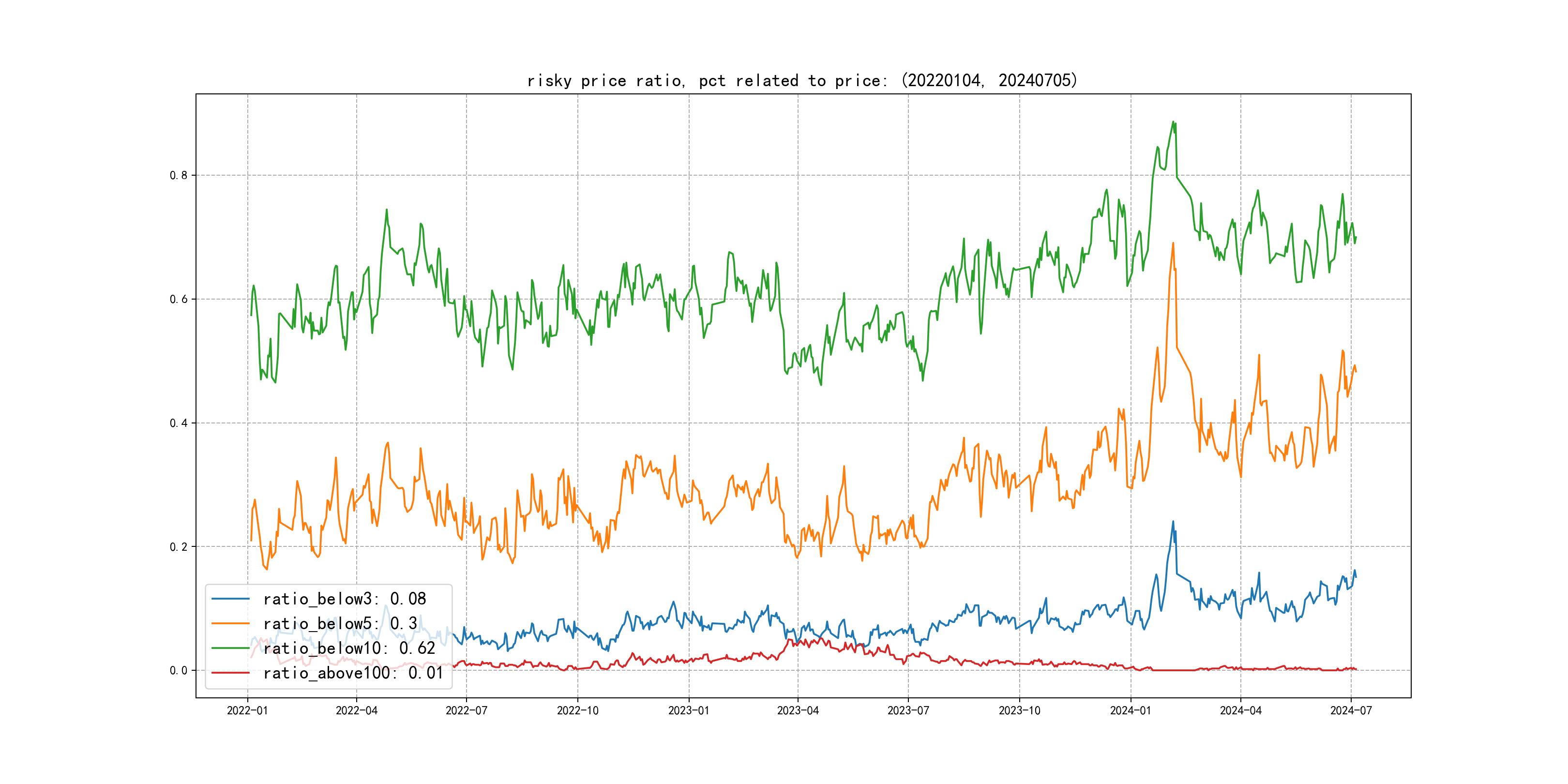Click the 2022-01 x-axis tick label
Viewport: 1568px width, 784px height.
click(x=247, y=710)
